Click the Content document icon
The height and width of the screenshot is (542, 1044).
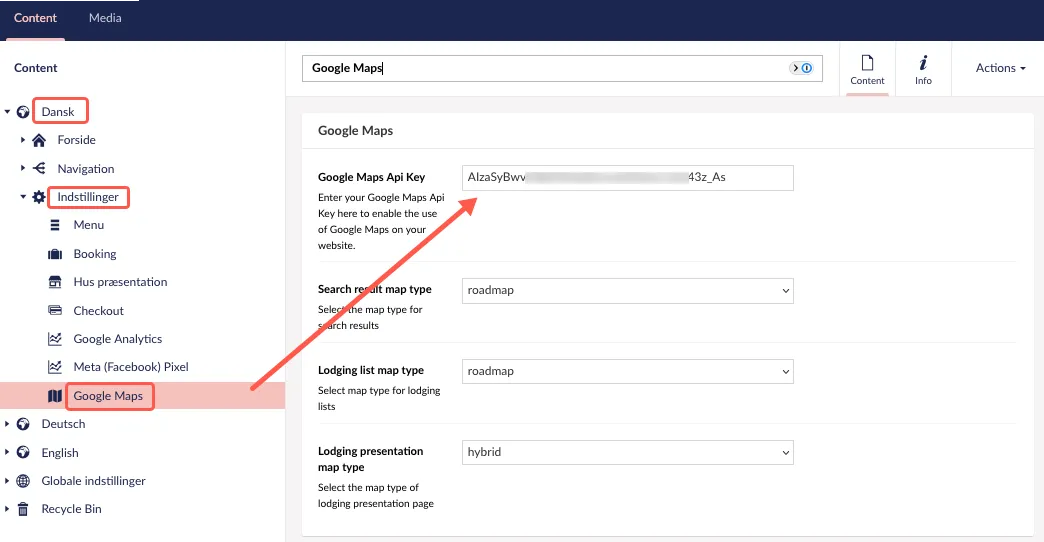pos(868,63)
